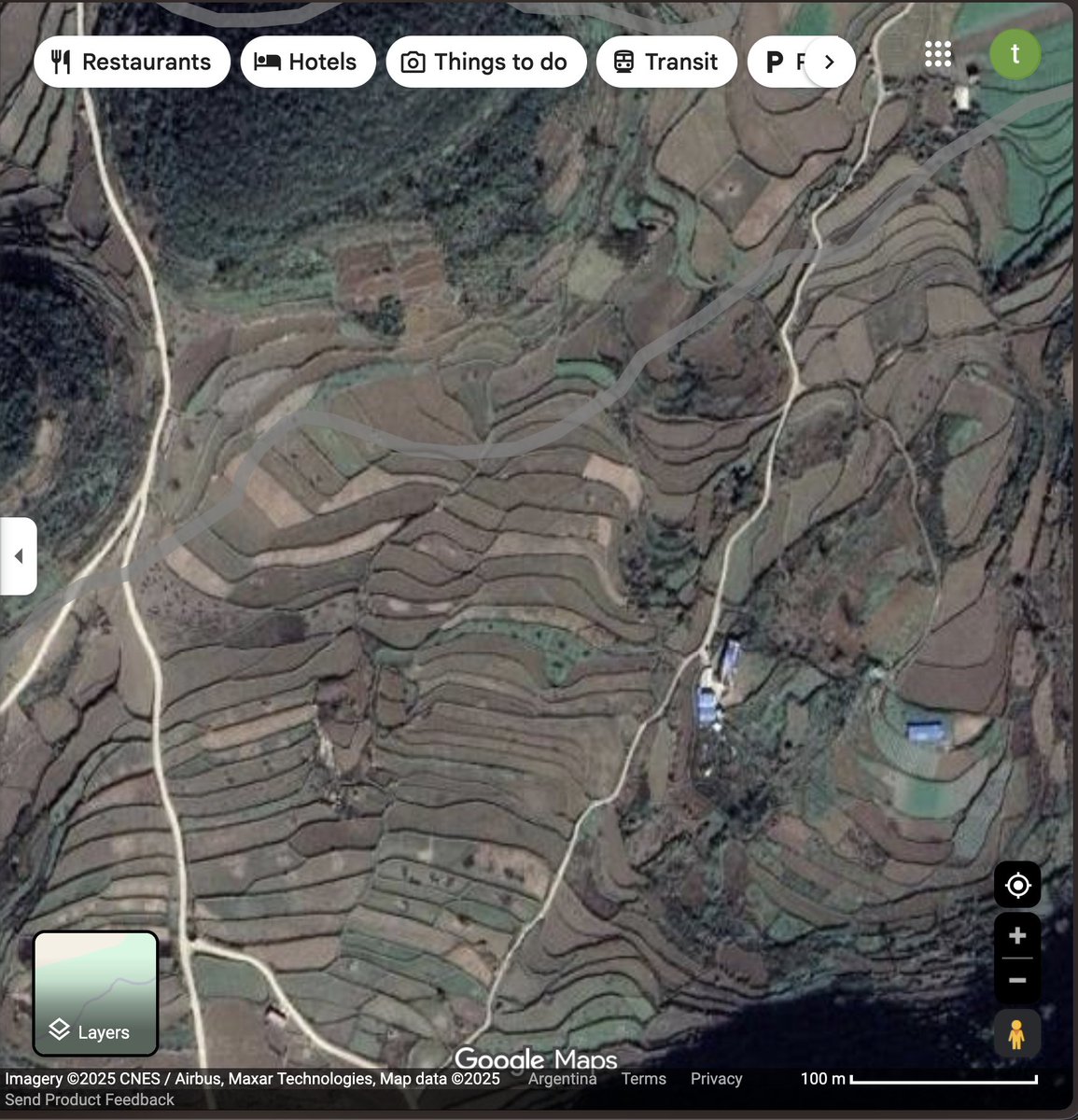1078x1120 pixels.
Task: Zoom in with the plus button
Action: tap(1017, 935)
